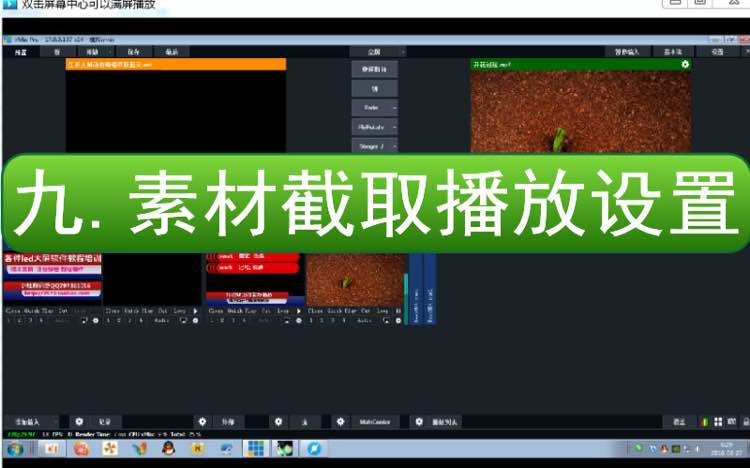750x468 pixels.
Task: Click the colored audio mixer icon at bottom right
Action: coord(704,422)
